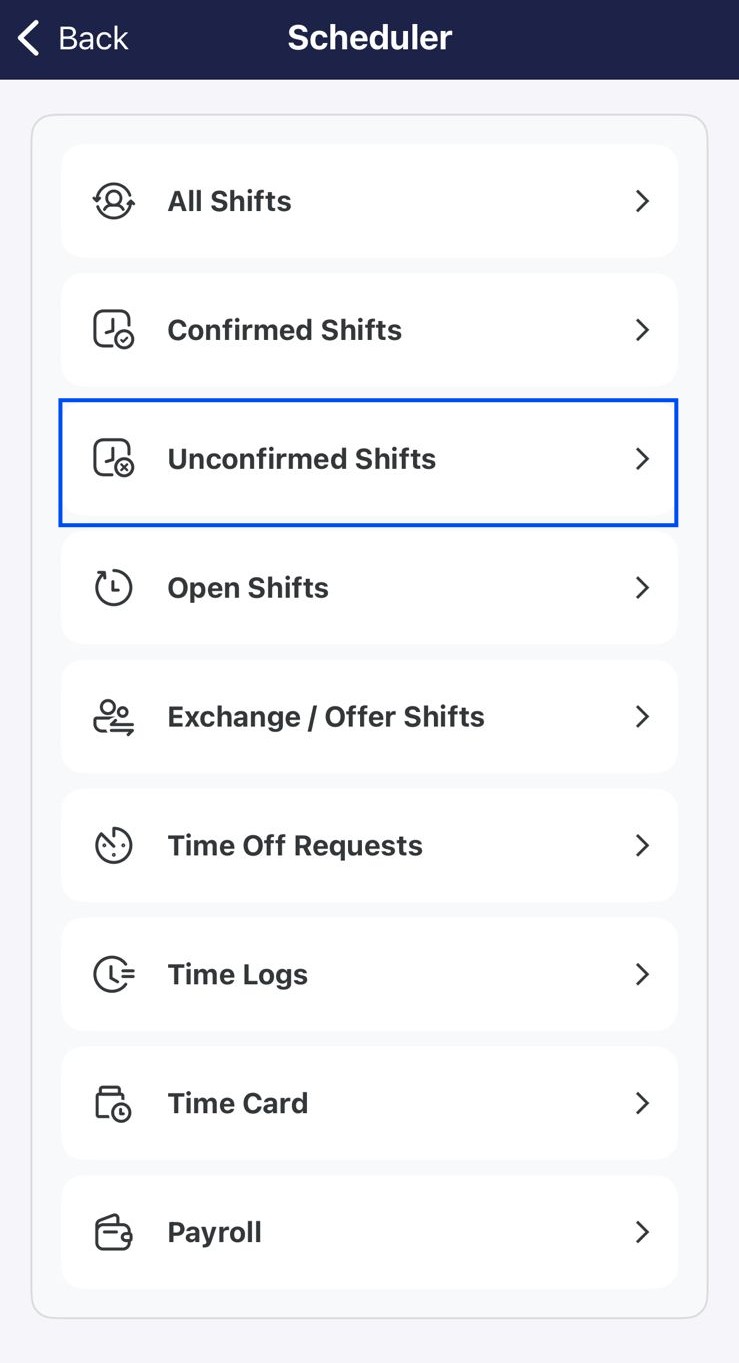Select the Time Card text label

(238, 1104)
